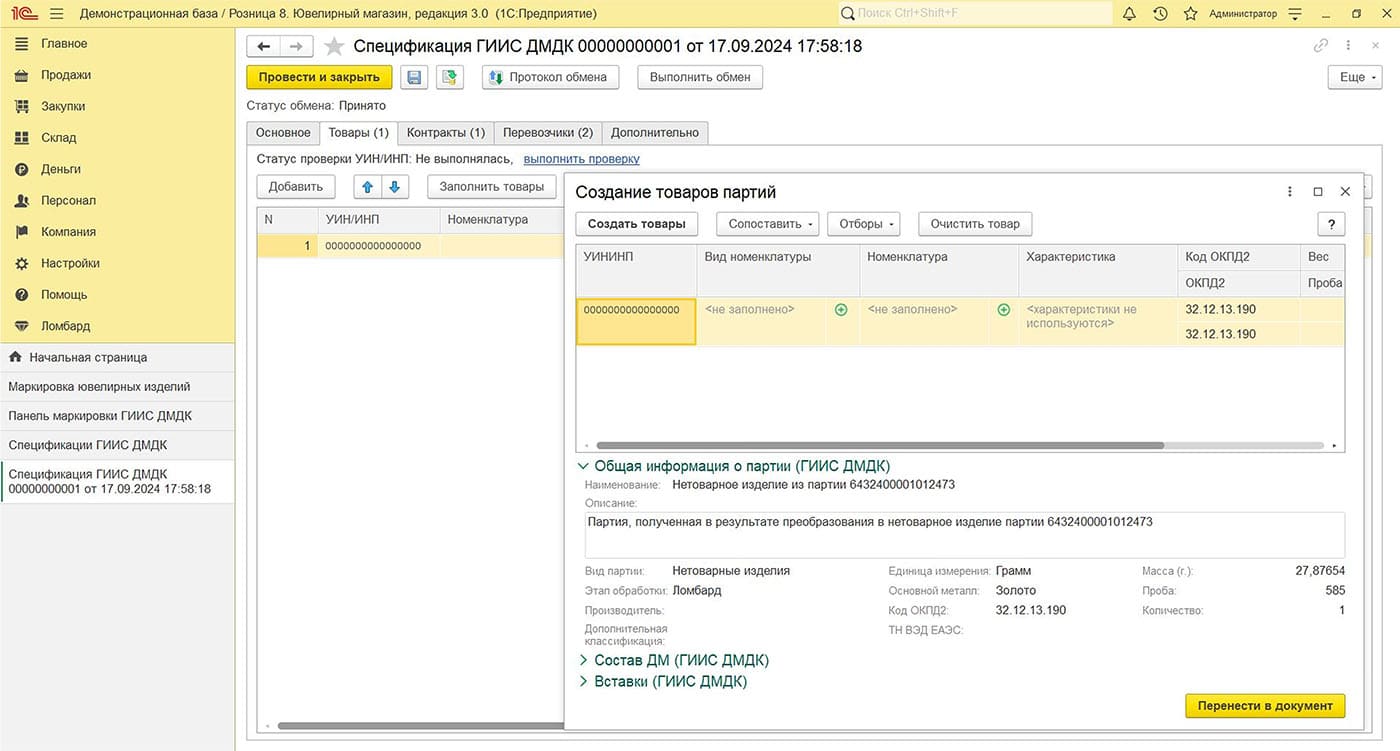1400x751 pixels.
Task: Click Очистить товар
Action: (975, 224)
